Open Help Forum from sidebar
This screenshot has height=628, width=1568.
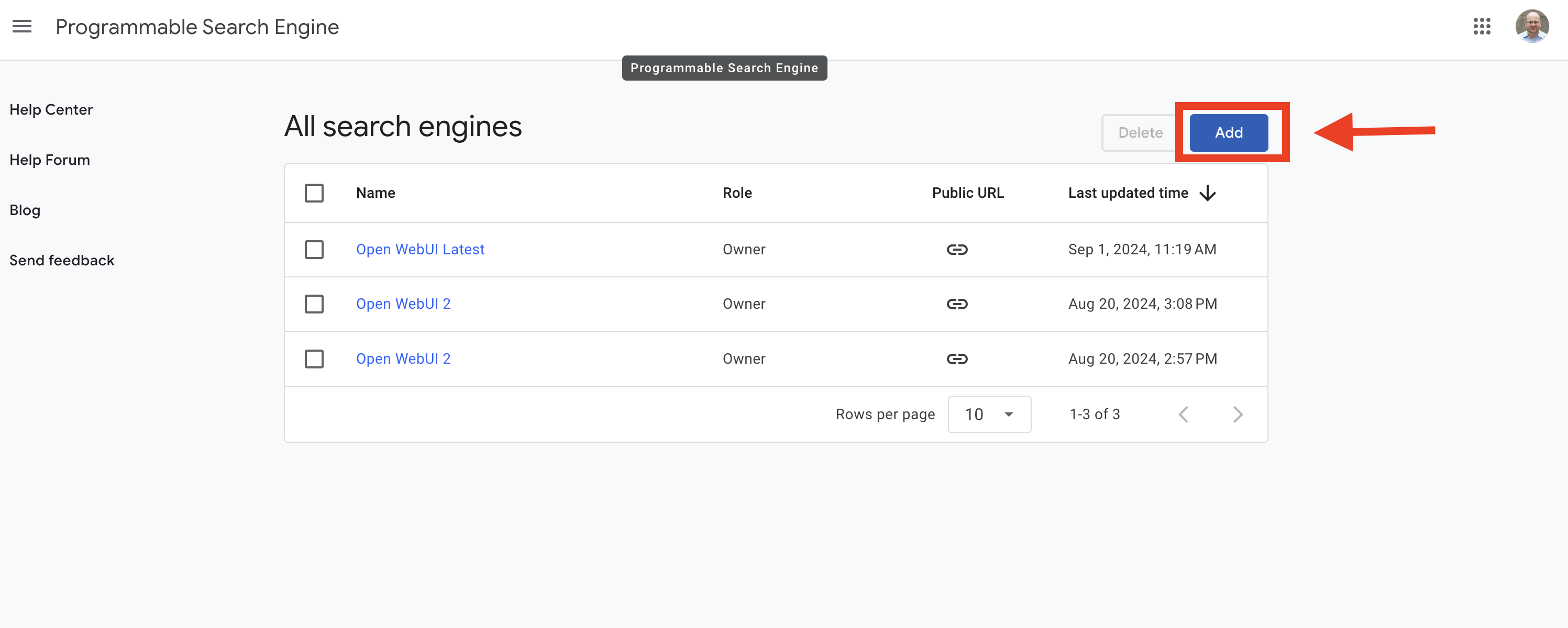point(50,160)
